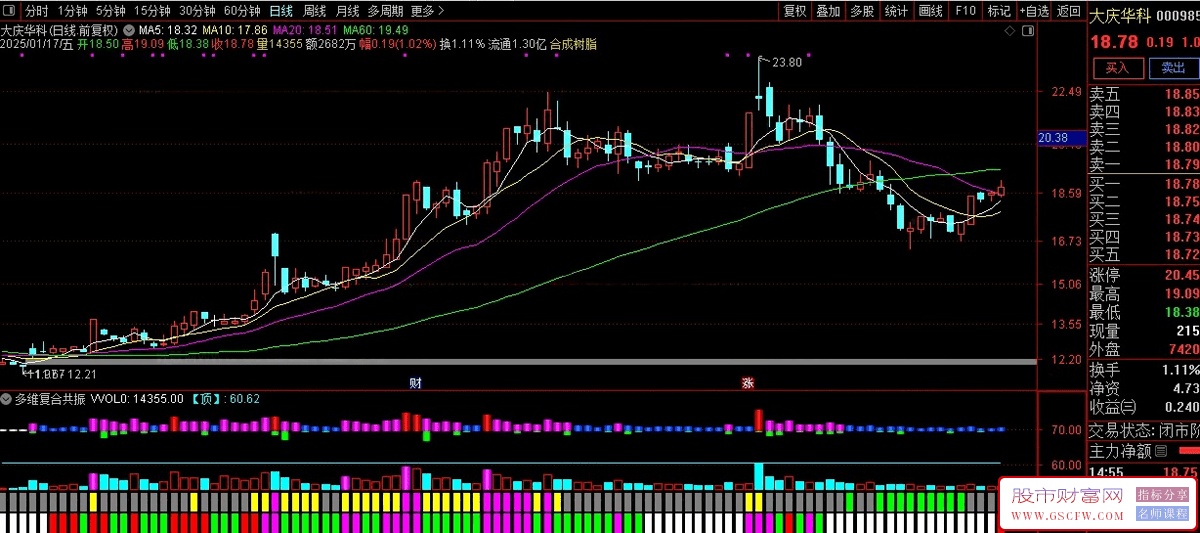Click the 叠加 overlay button

828,11
